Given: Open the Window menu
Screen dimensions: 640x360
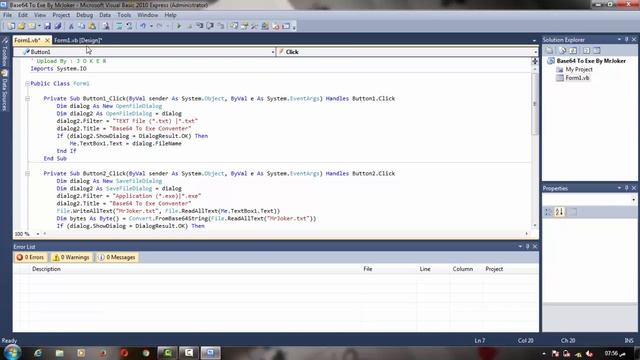Looking at the screenshot, I should click(x=147, y=15).
